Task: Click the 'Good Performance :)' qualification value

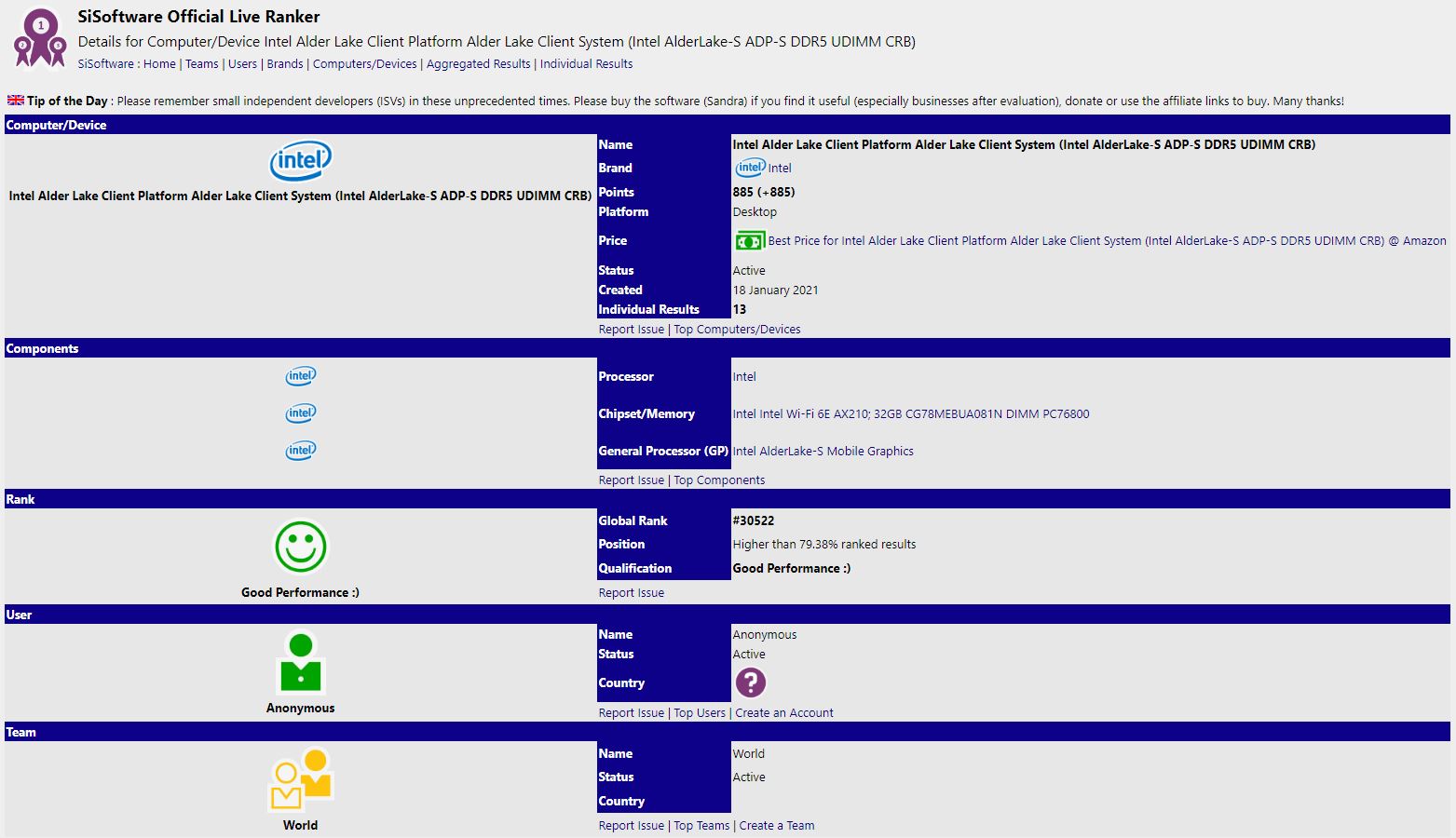Action: point(792,569)
